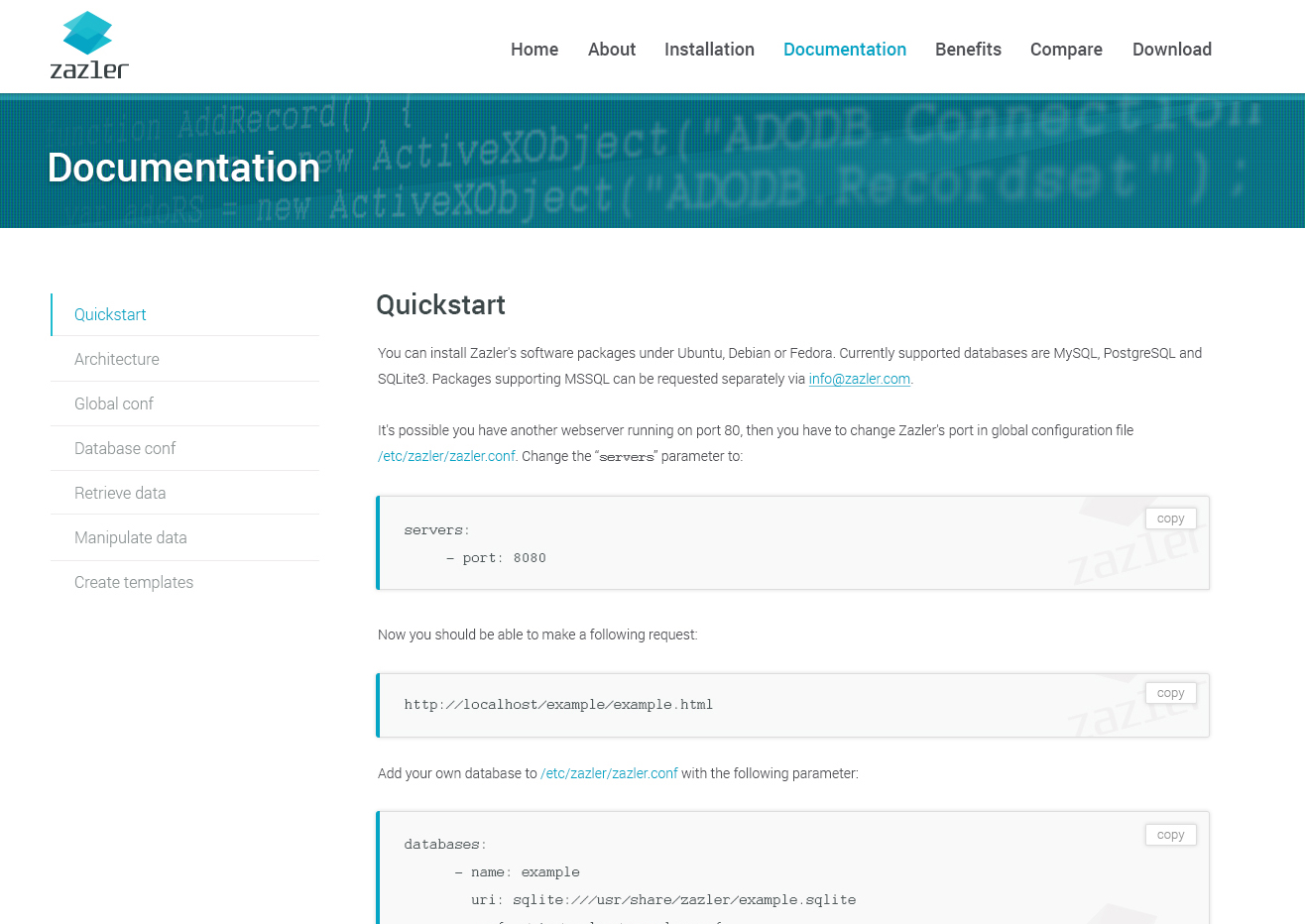Copy the servers port code block
Screen dimensions: 1305x924
1170,519
